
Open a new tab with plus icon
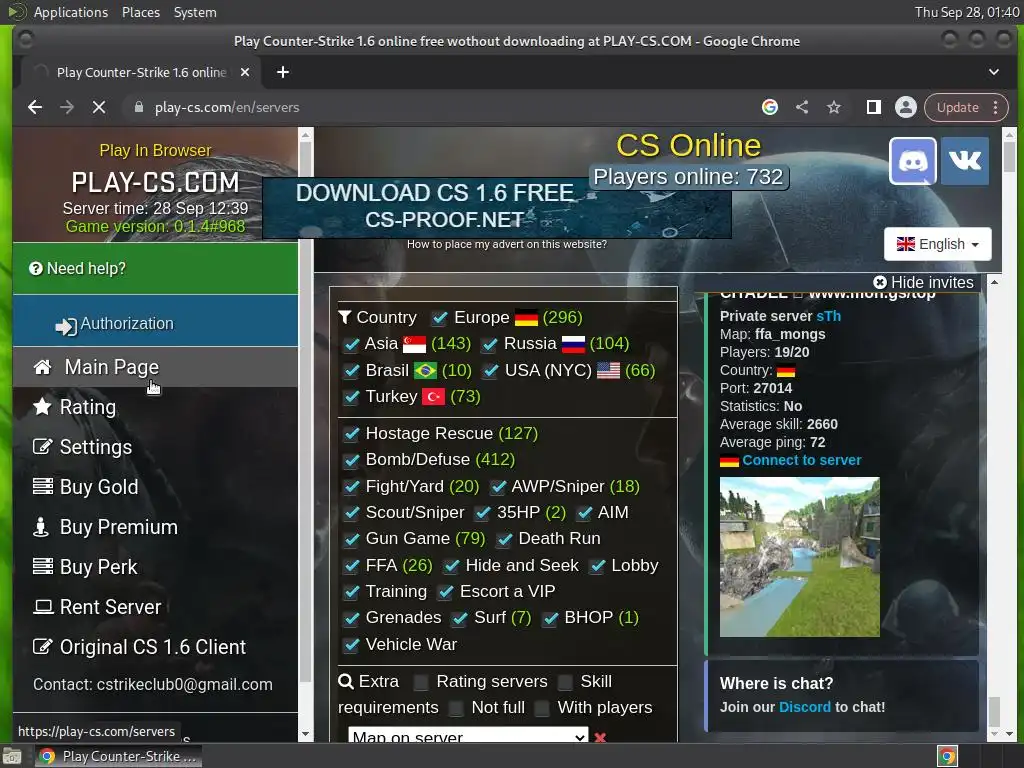(283, 72)
